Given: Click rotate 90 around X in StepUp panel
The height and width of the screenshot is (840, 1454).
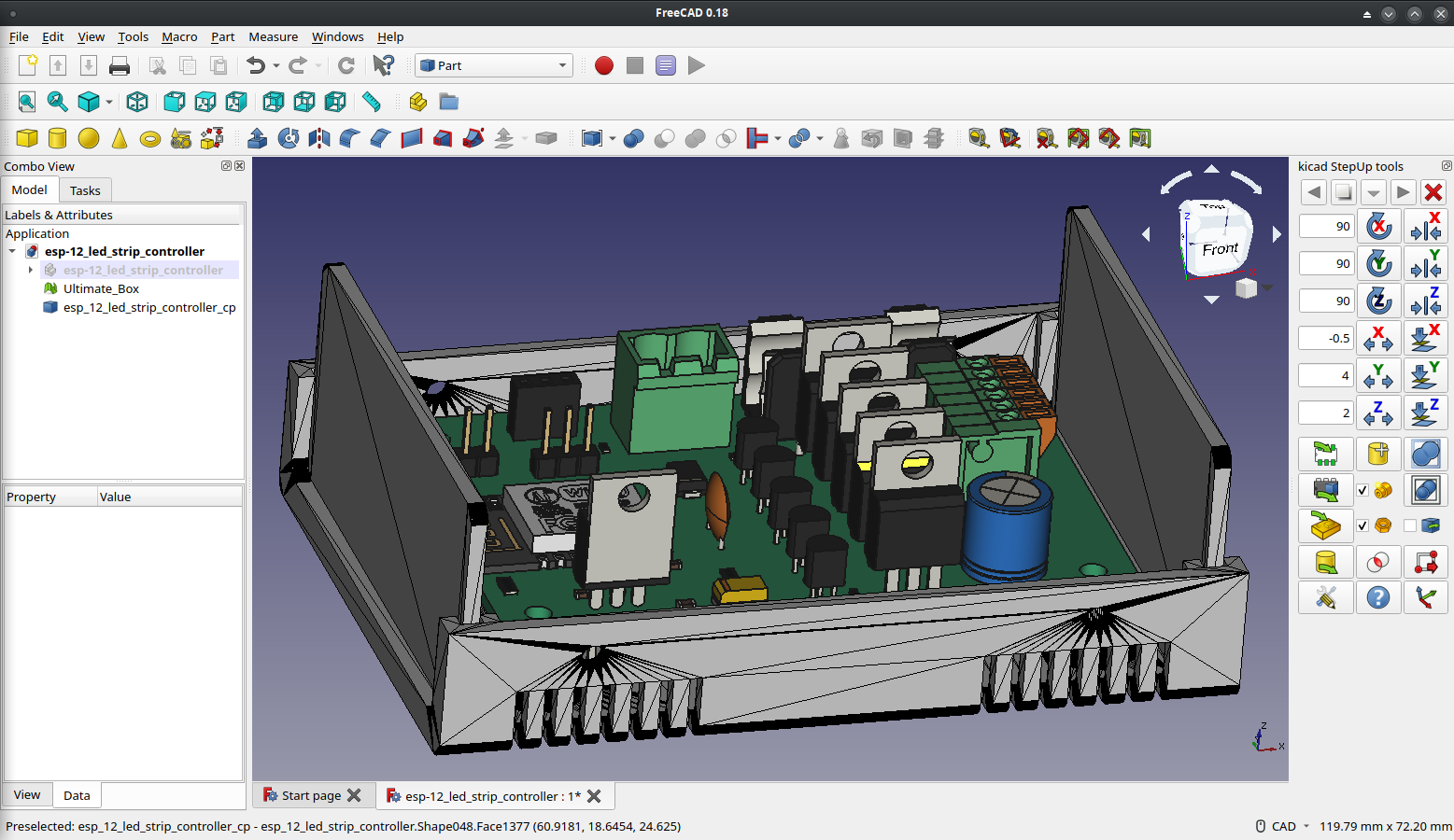Looking at the screenshot, I should coord(1379,226).
